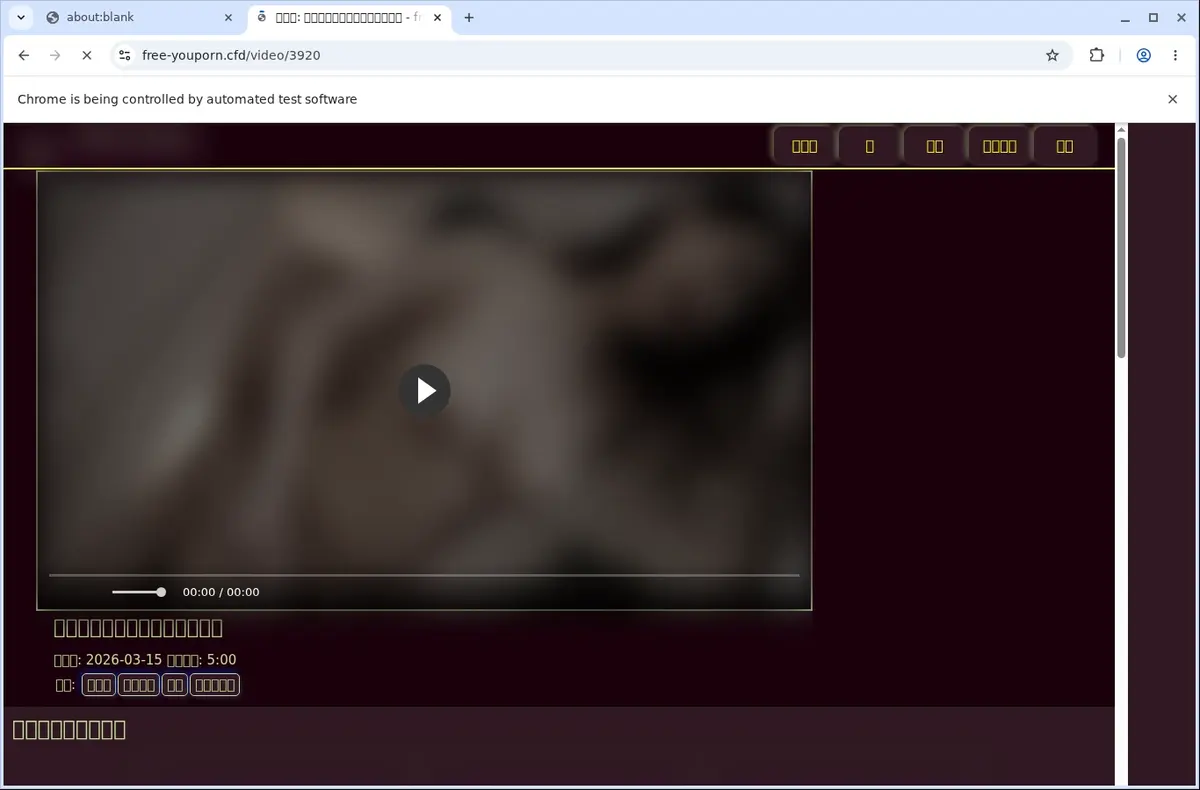Click the scrollbar up arrow
The image size is (1200, 790).
point(1121,129)
